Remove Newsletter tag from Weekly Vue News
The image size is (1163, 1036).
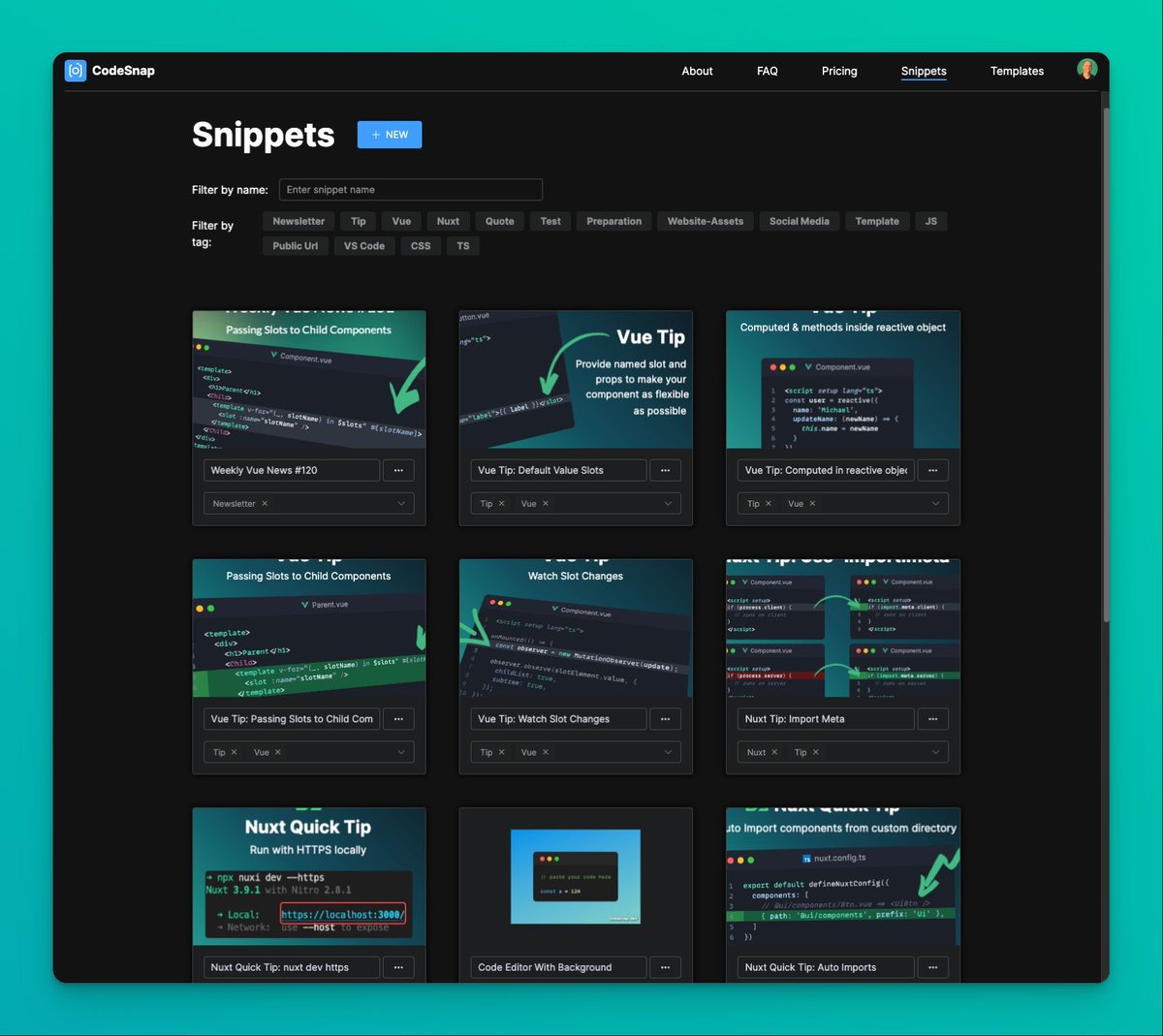[265, 504]
